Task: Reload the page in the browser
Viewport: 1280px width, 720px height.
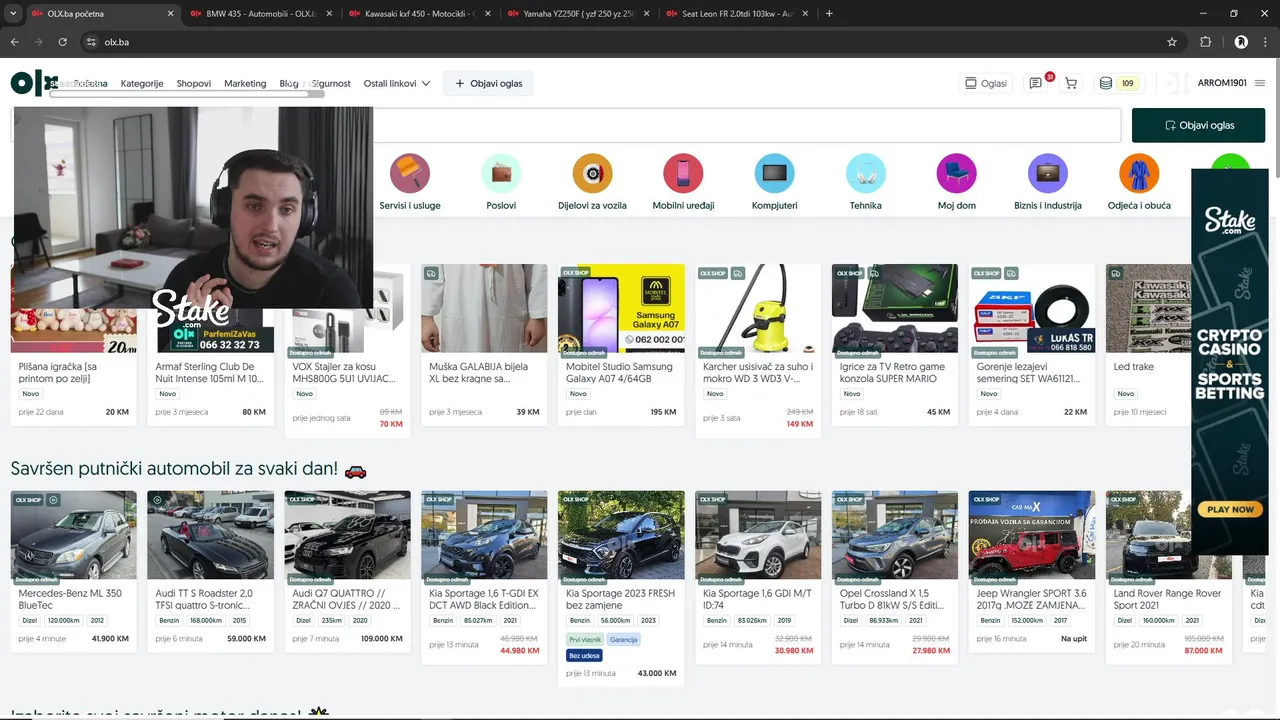Action: (x=63, y=42)
